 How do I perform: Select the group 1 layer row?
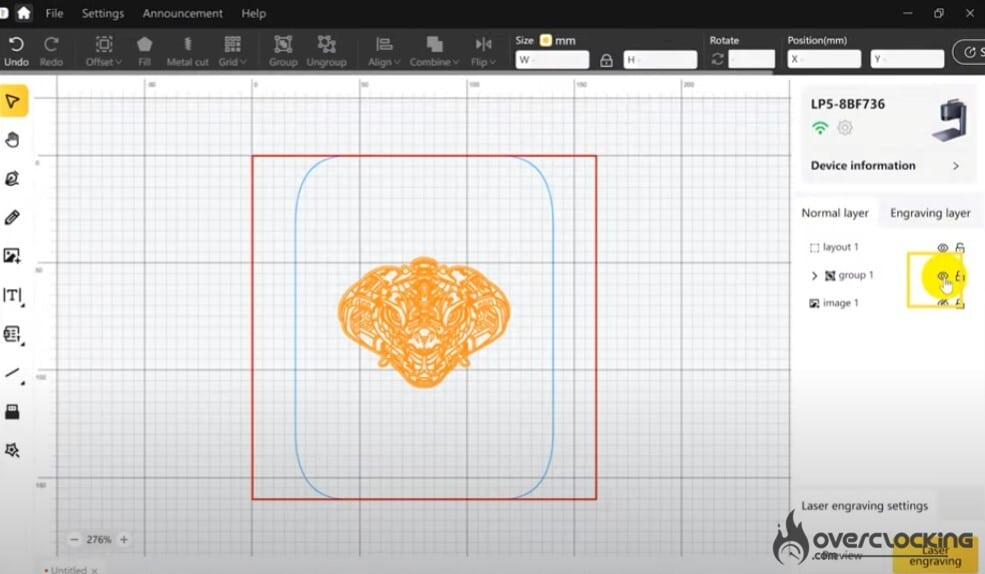click(x=887, y=275)
